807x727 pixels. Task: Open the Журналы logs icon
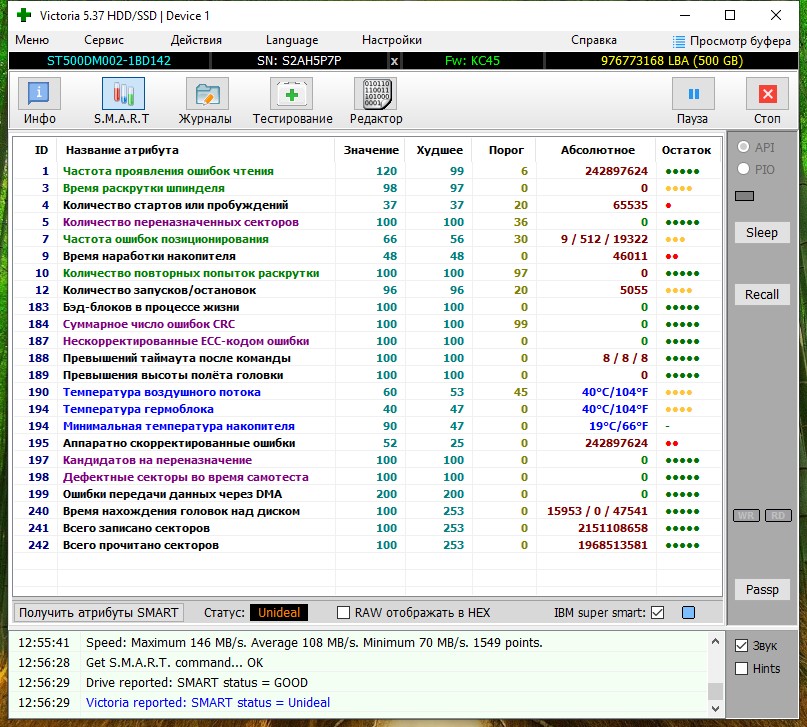point(207,94)
